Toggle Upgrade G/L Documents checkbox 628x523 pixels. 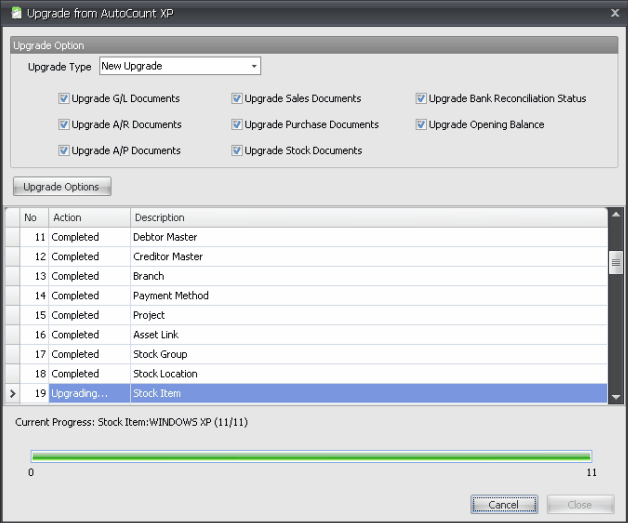click(64, 99)
